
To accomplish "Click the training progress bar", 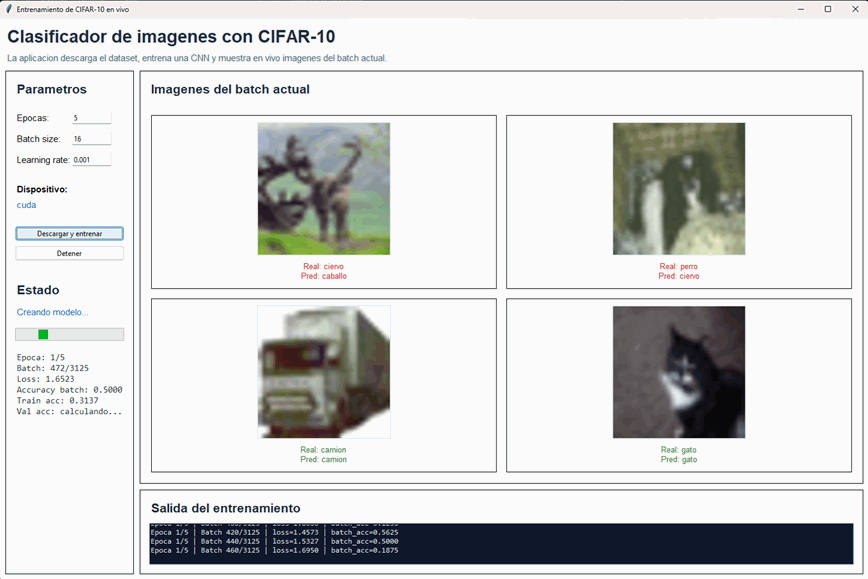I will [69, 333].
